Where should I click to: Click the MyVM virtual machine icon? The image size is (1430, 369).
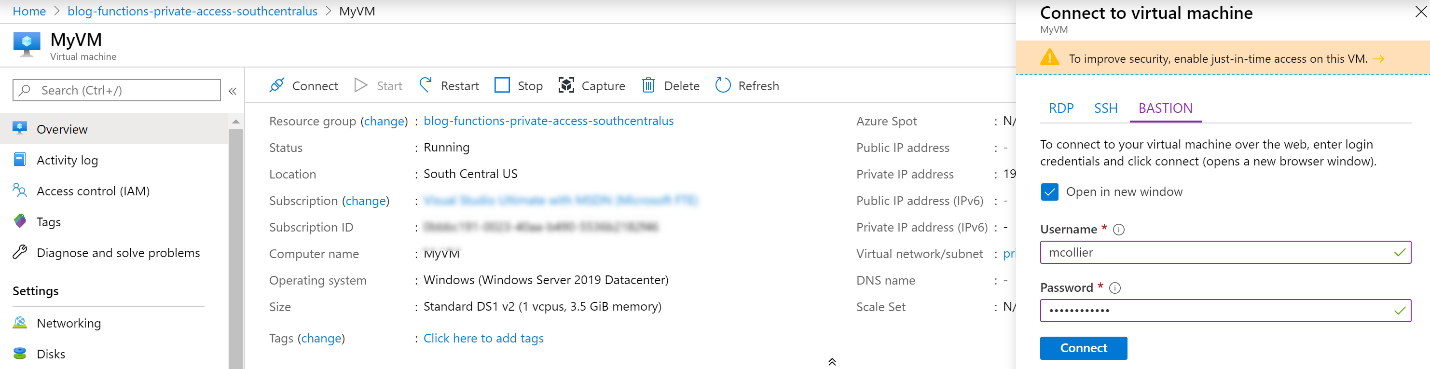(x=26, y=46)
